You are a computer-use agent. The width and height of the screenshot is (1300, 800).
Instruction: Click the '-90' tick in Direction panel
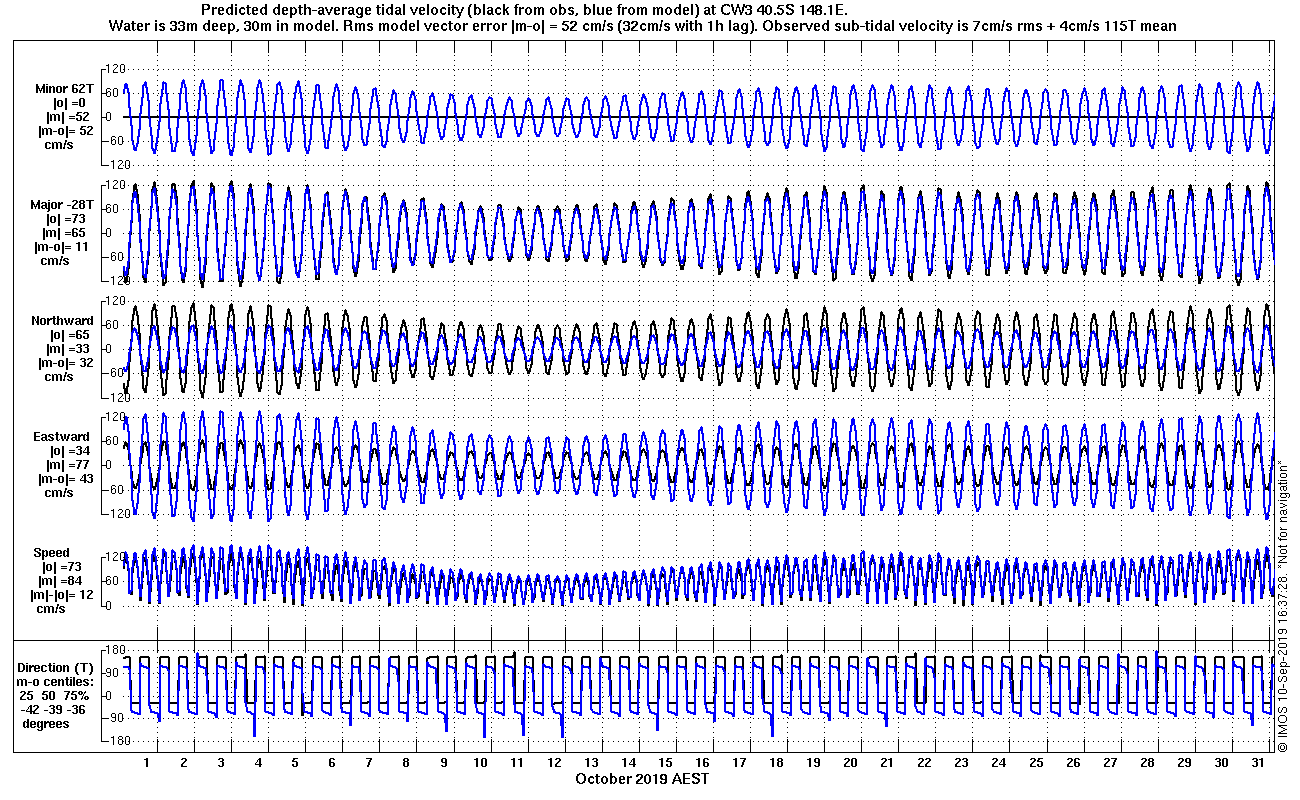tap(113, 718)
